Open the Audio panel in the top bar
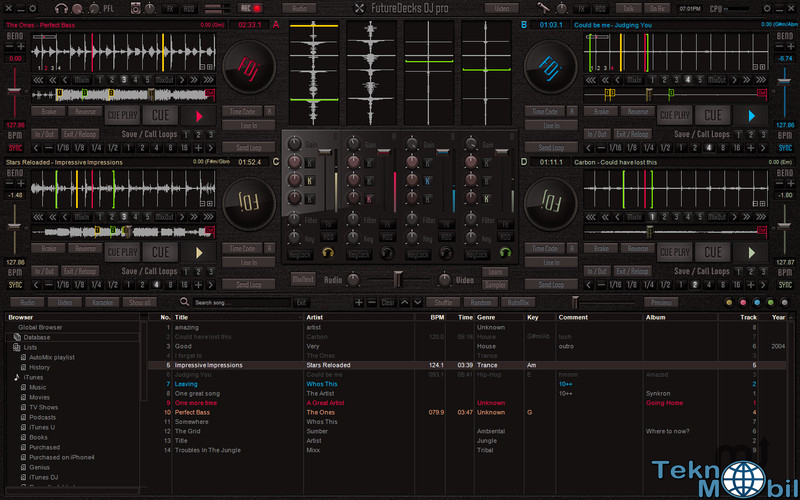 click(x=299, y=8)
